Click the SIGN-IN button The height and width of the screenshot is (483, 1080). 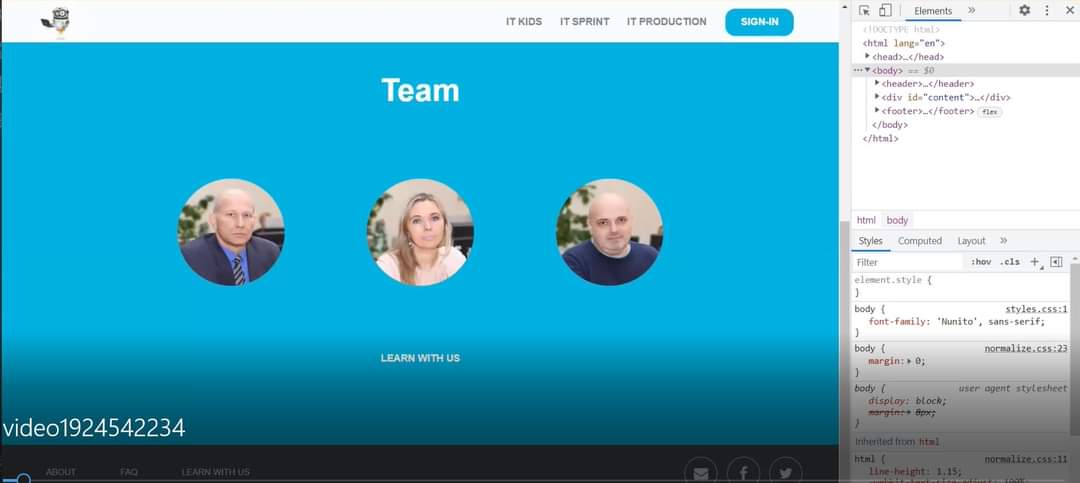759,22
